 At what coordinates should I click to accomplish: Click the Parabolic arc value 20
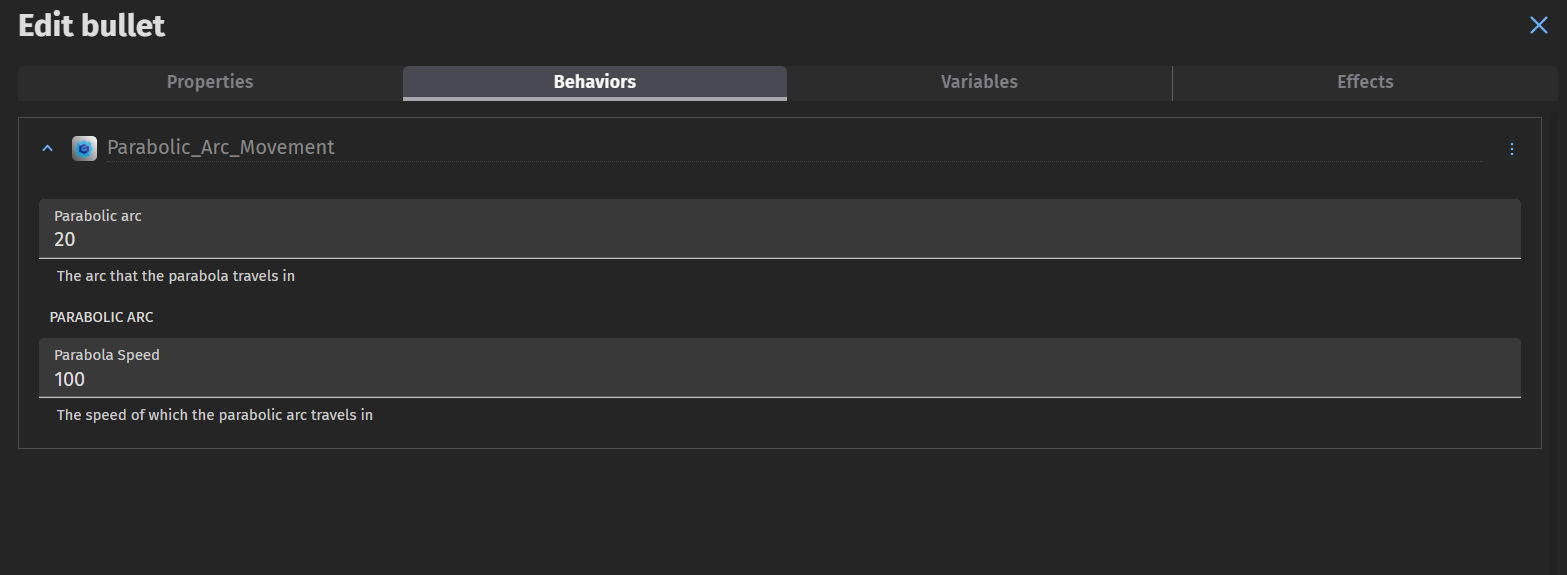[x=65, y=240]
